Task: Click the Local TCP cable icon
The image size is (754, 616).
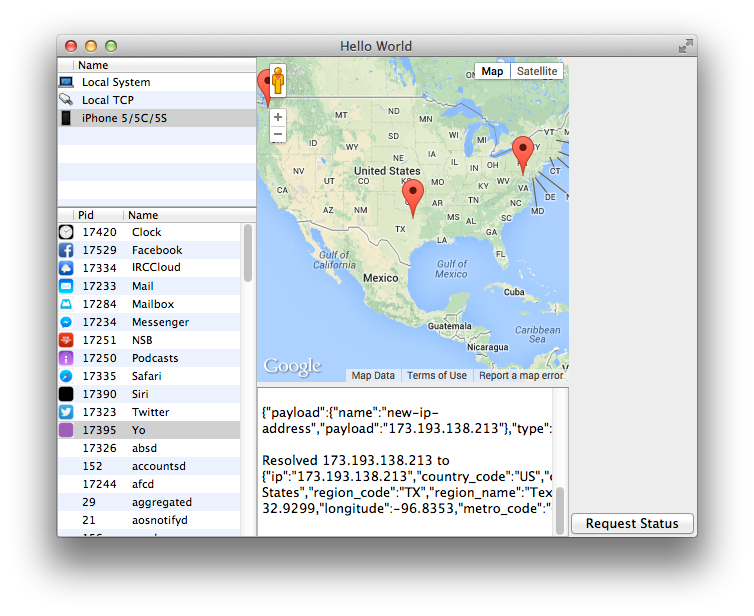Action: coord(66,100)
